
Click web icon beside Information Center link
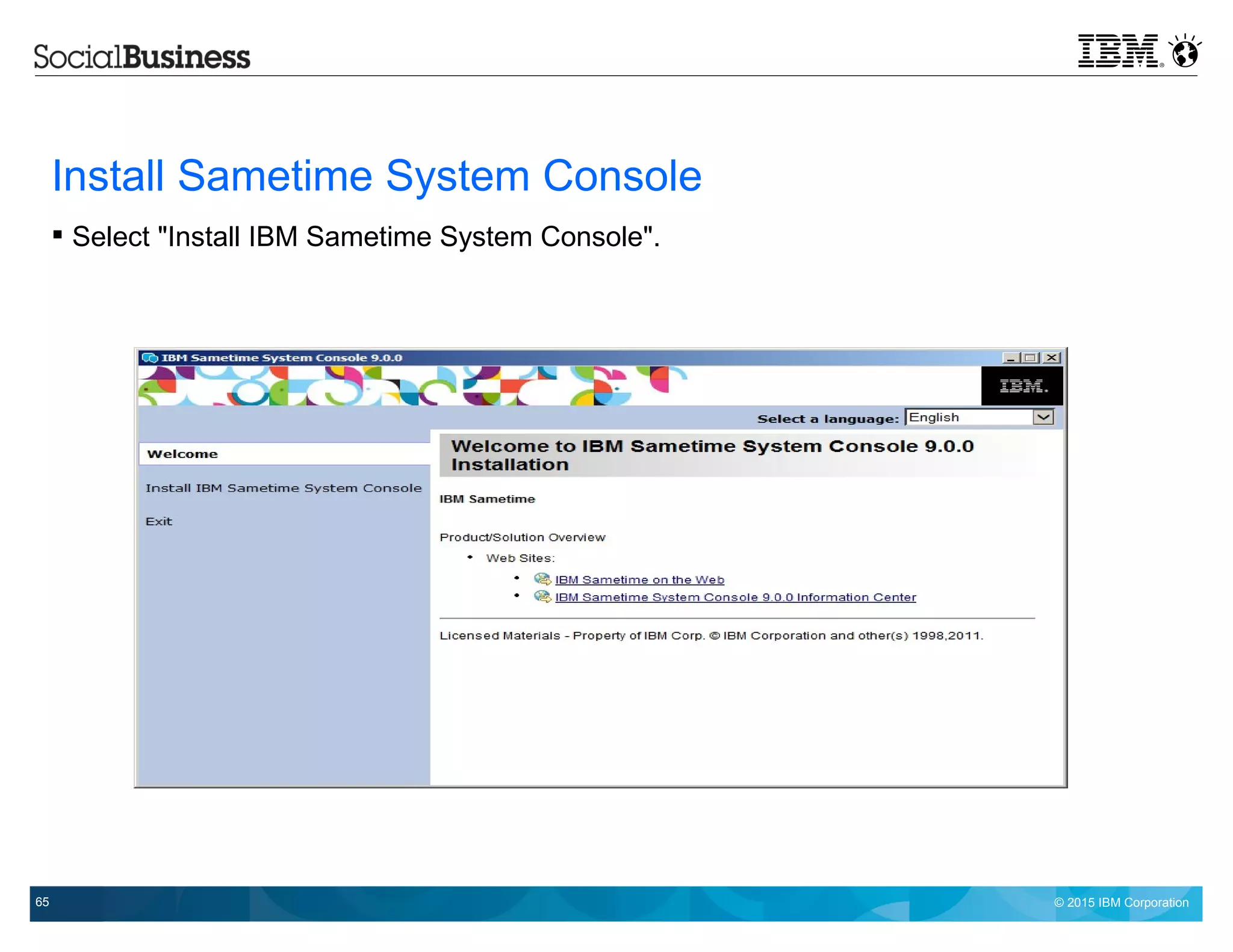click(x=542, y=596)
